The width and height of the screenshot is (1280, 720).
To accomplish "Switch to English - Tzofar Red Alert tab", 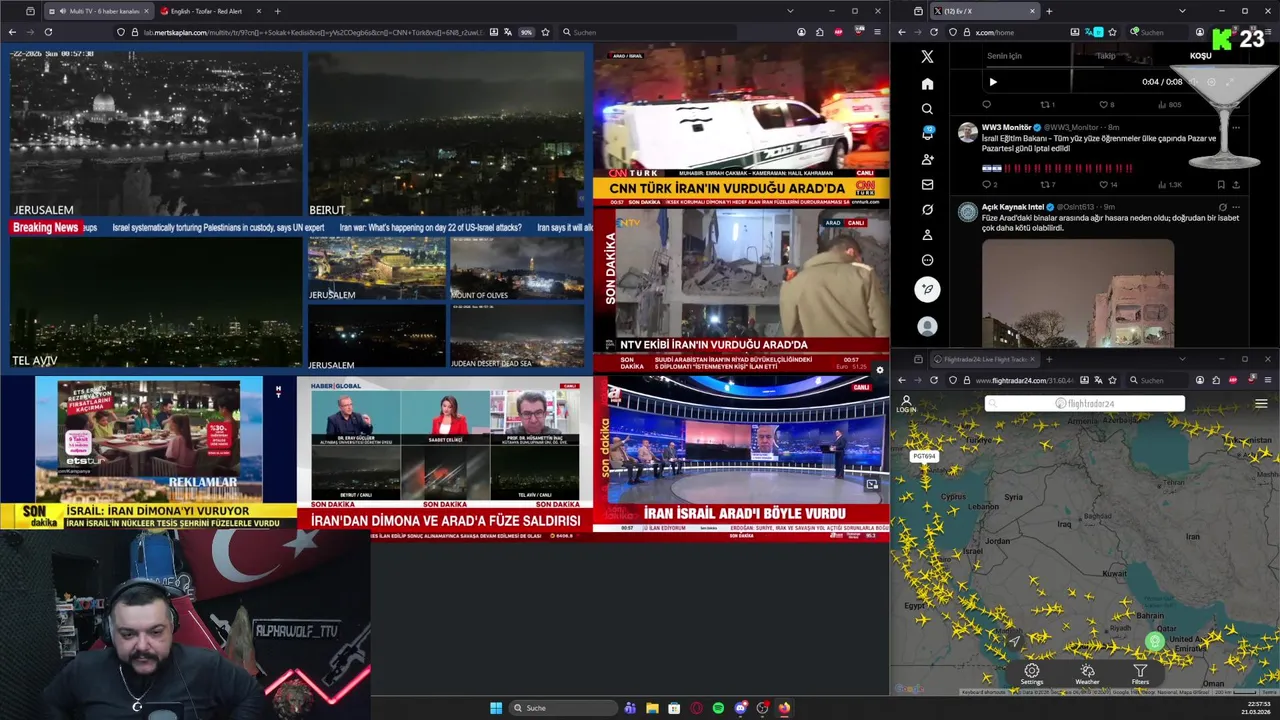I will tap(208, 11).
